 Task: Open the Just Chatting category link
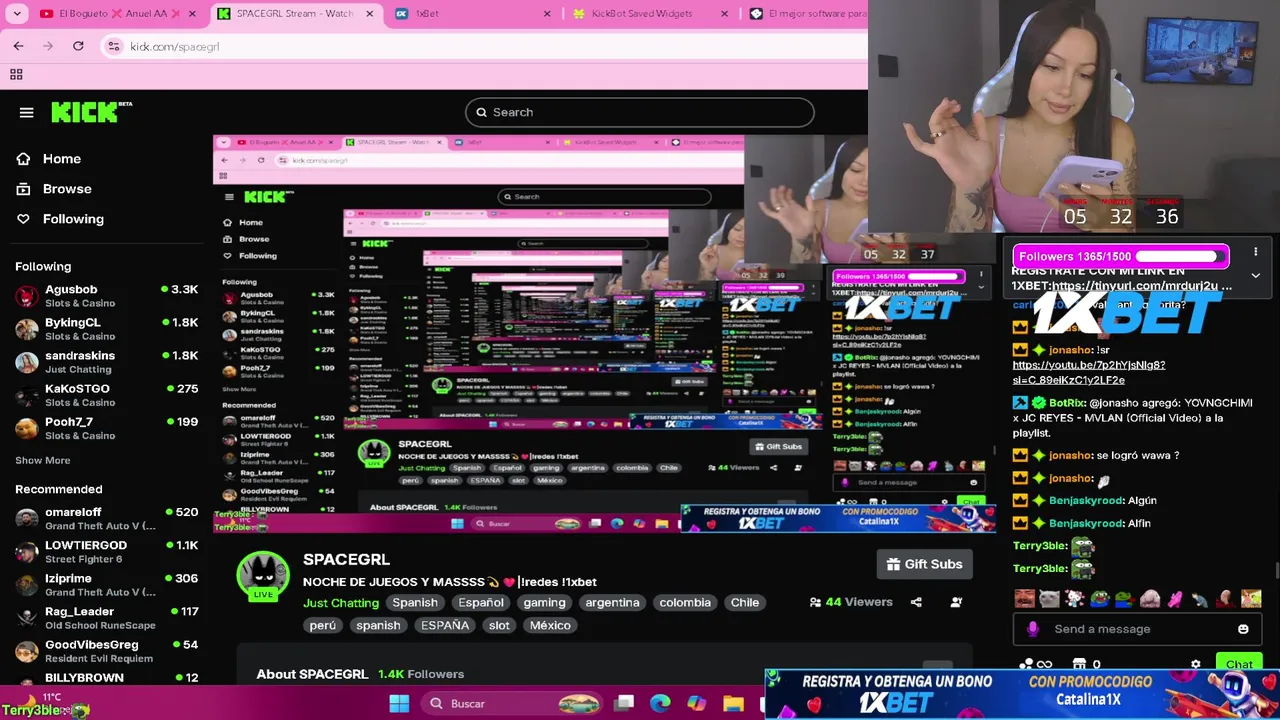coord(341,602)
